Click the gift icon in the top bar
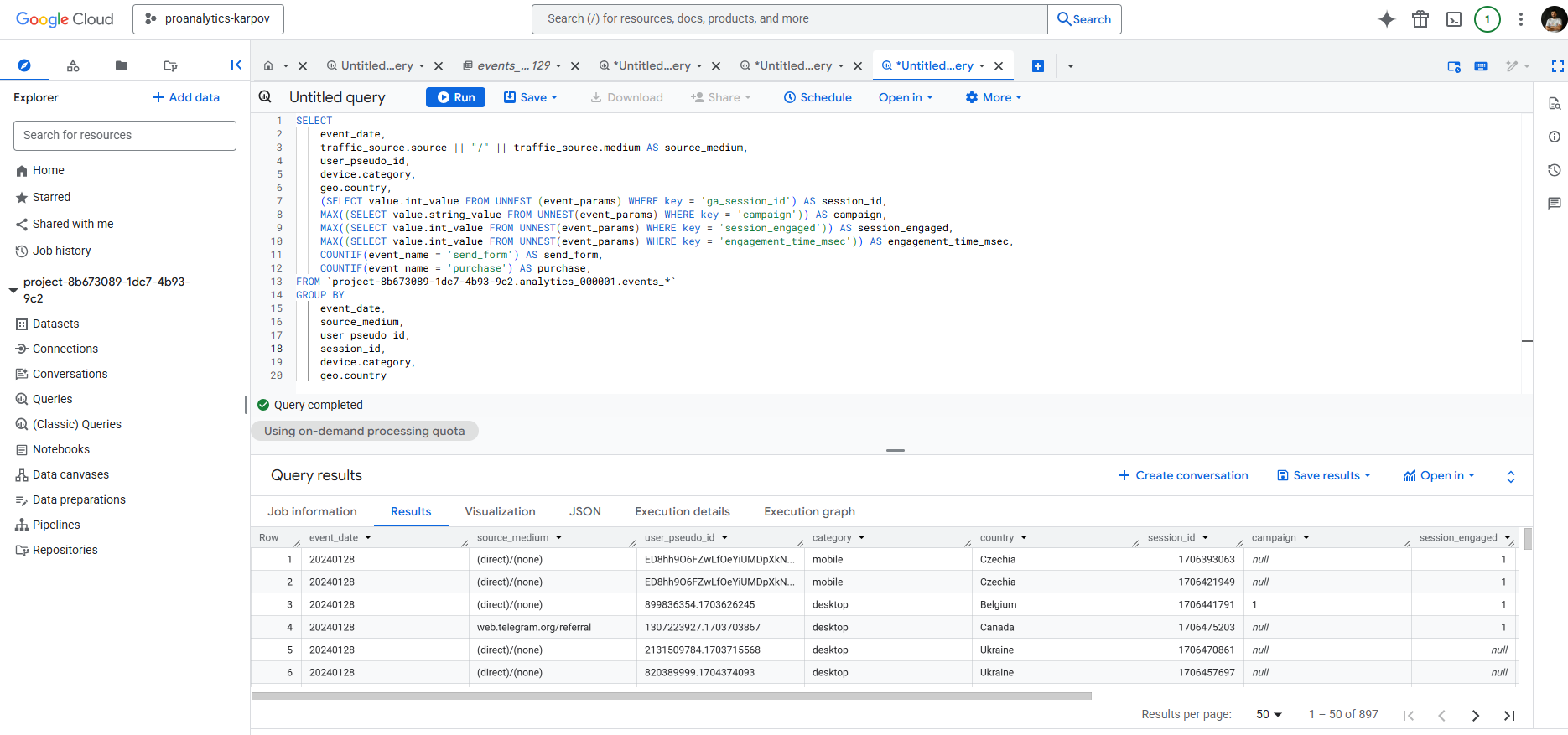1568x735 pixels. coord(1420,19)
